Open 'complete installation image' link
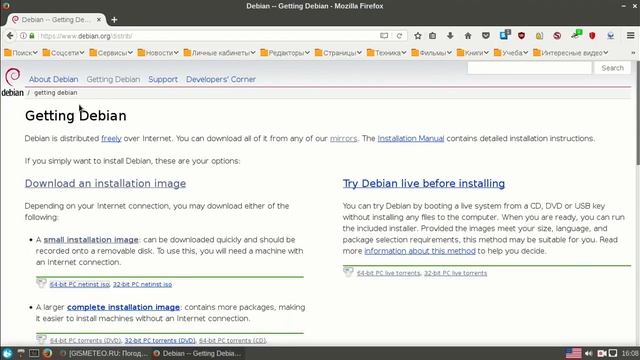This screenshot has width=640, height=360. (x=123, y=307)
